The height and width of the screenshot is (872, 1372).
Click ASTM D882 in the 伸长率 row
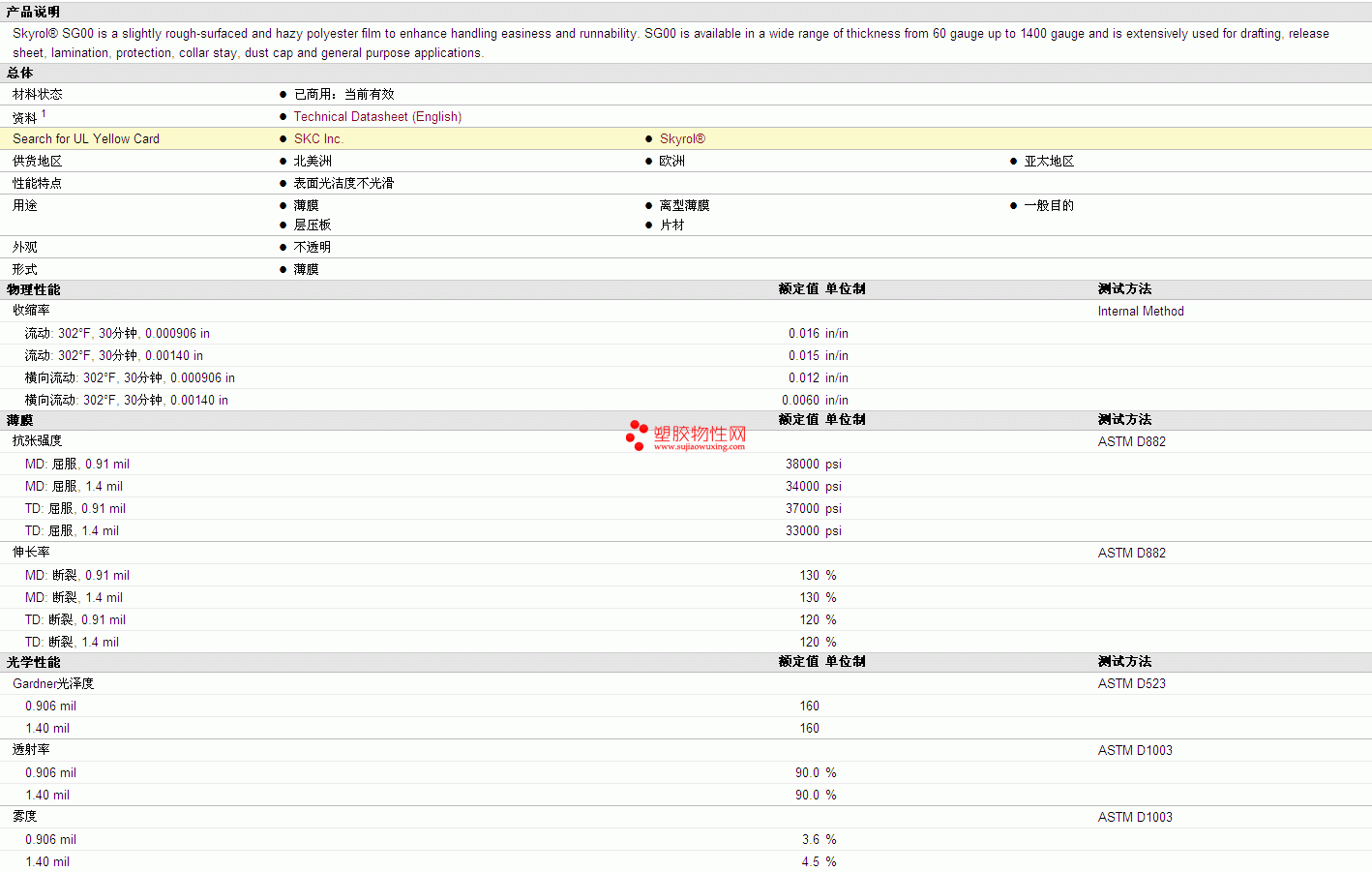pyautogui.click(x=1132, y=553)
